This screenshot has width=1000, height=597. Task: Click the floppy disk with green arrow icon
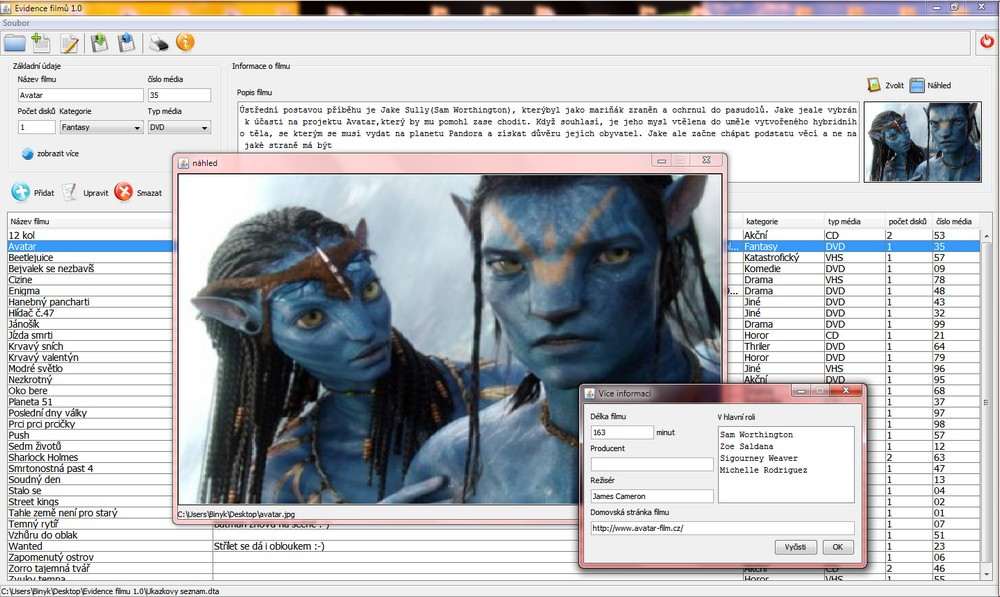point(99,43)
